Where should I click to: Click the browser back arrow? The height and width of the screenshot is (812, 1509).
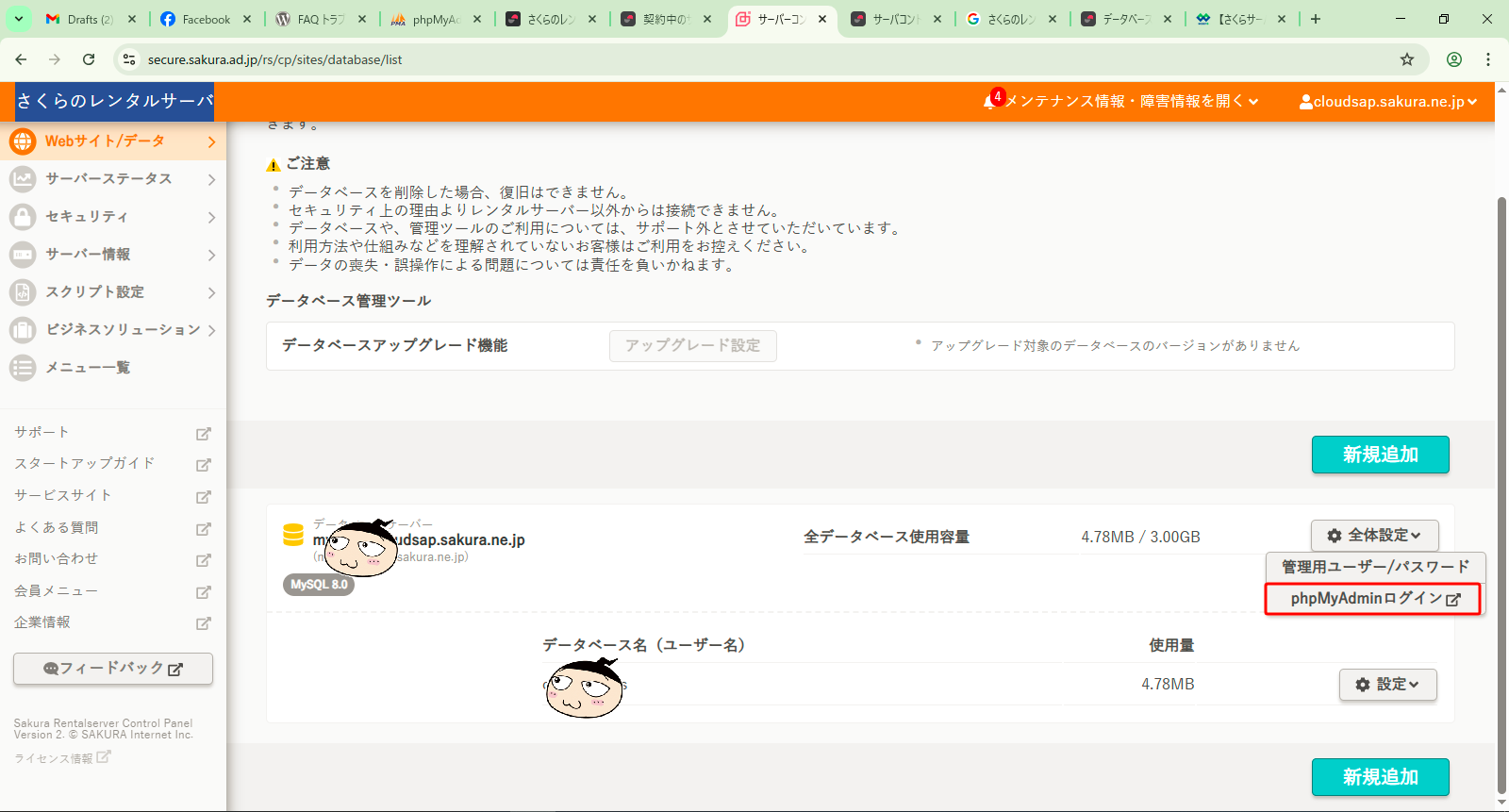(21, 59)
